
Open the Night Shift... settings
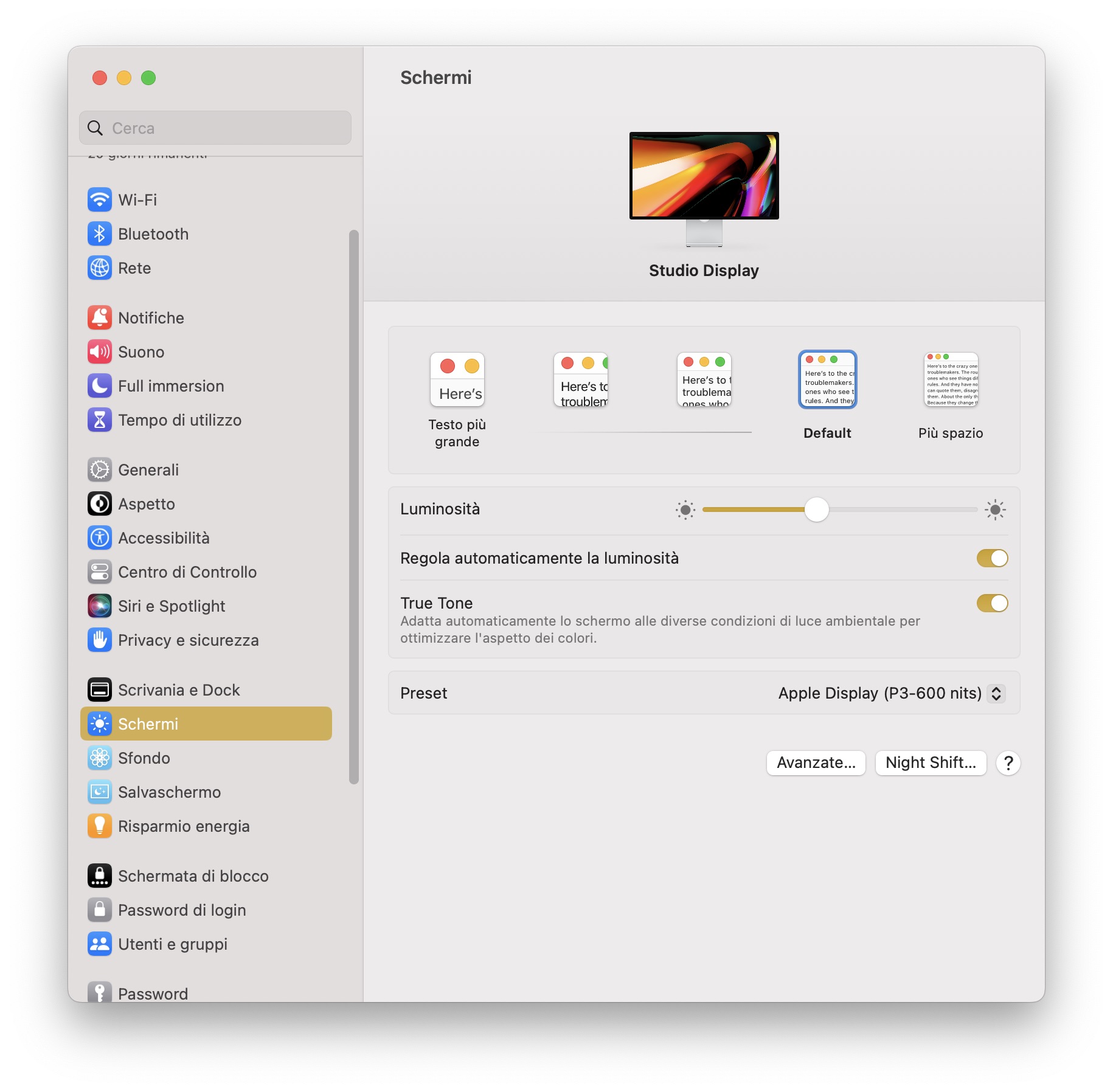pos(931,762)
